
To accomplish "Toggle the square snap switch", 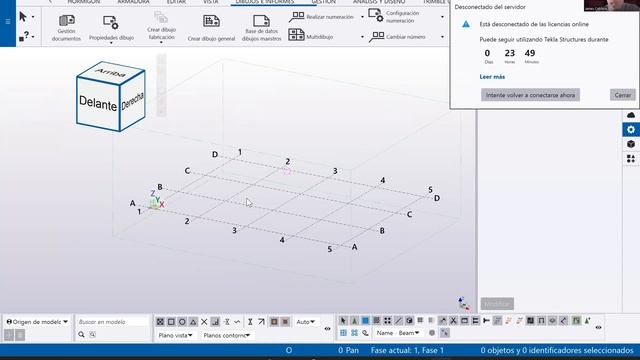I will [171, 322].
